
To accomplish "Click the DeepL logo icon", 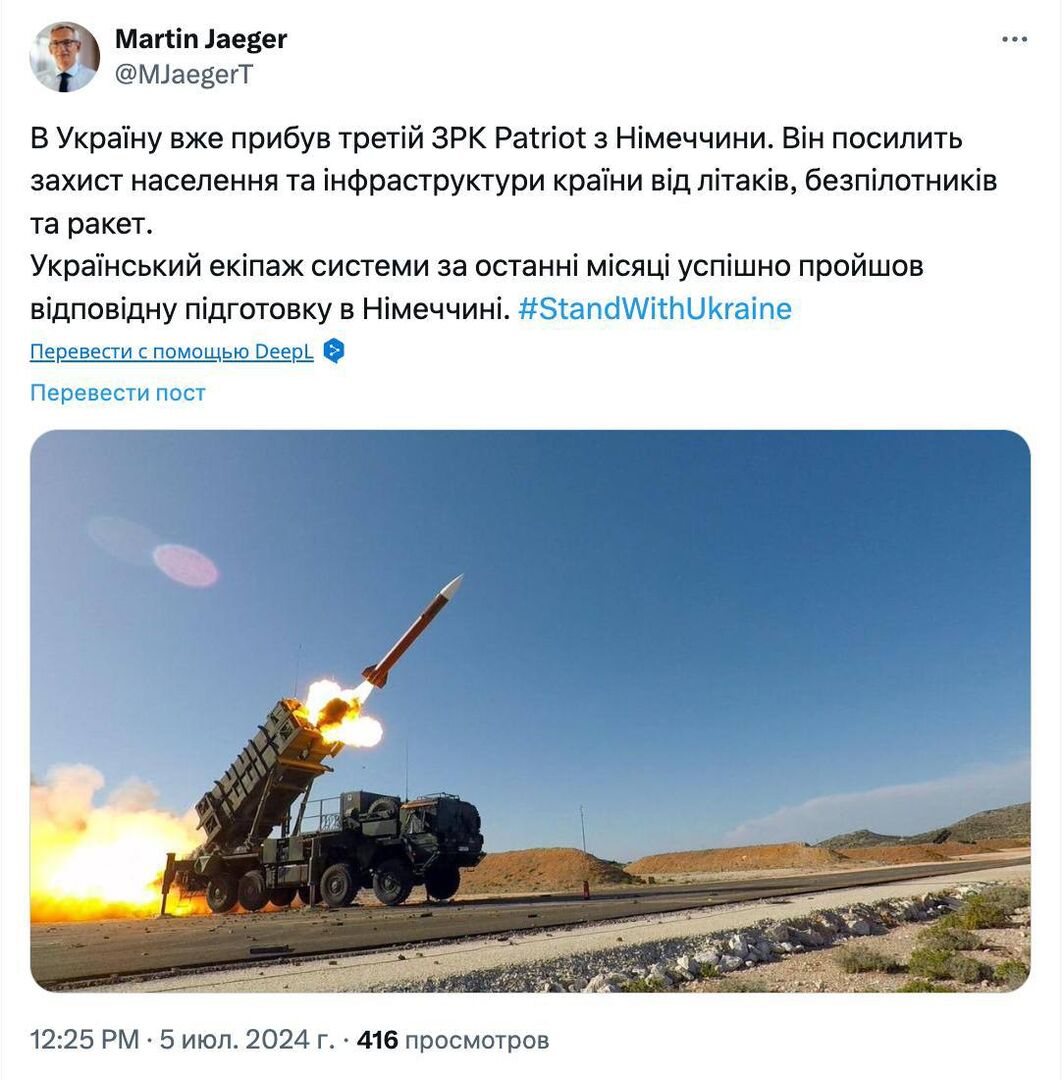I will [334, 351].
